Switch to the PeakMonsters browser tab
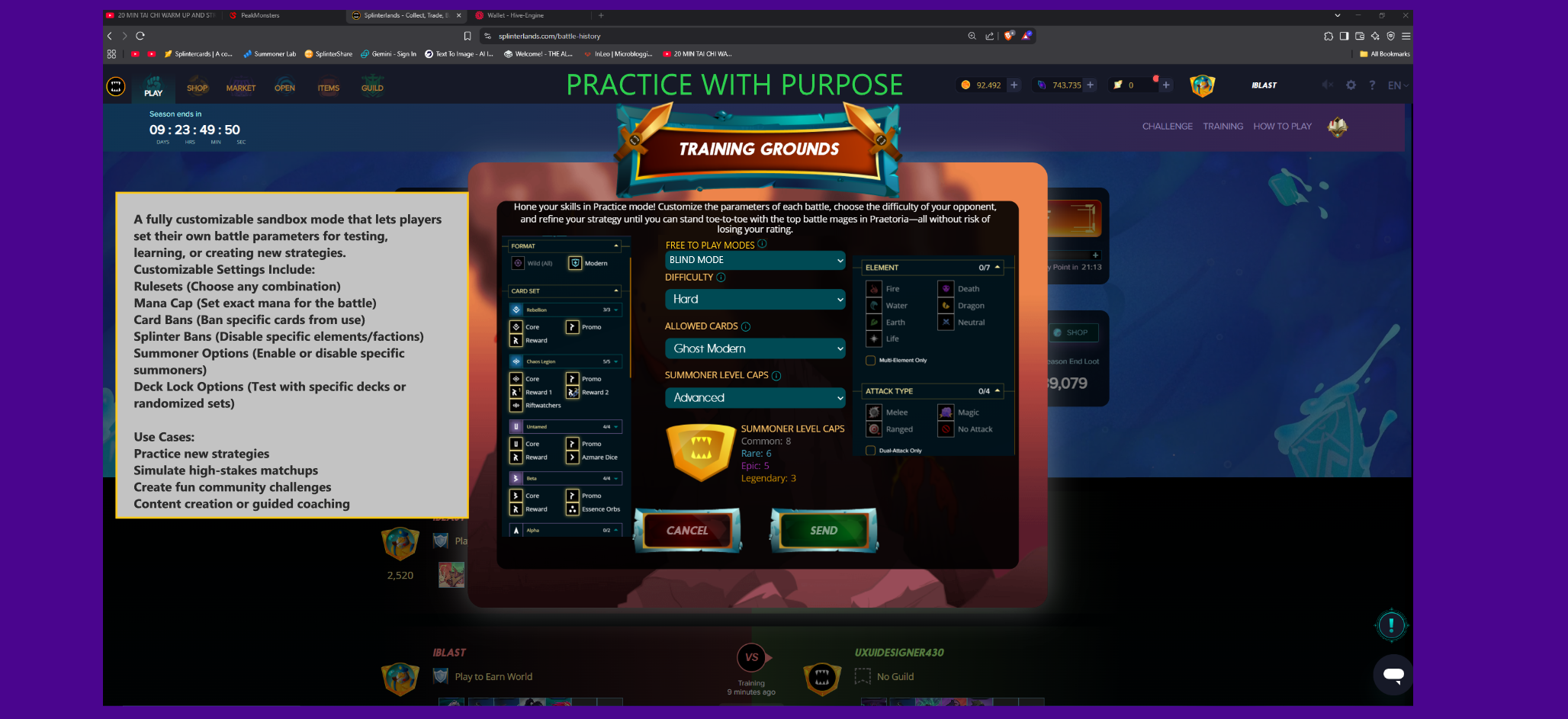Screen dimensions: 1568x719 pyautogui.click(x=282, y=15)
